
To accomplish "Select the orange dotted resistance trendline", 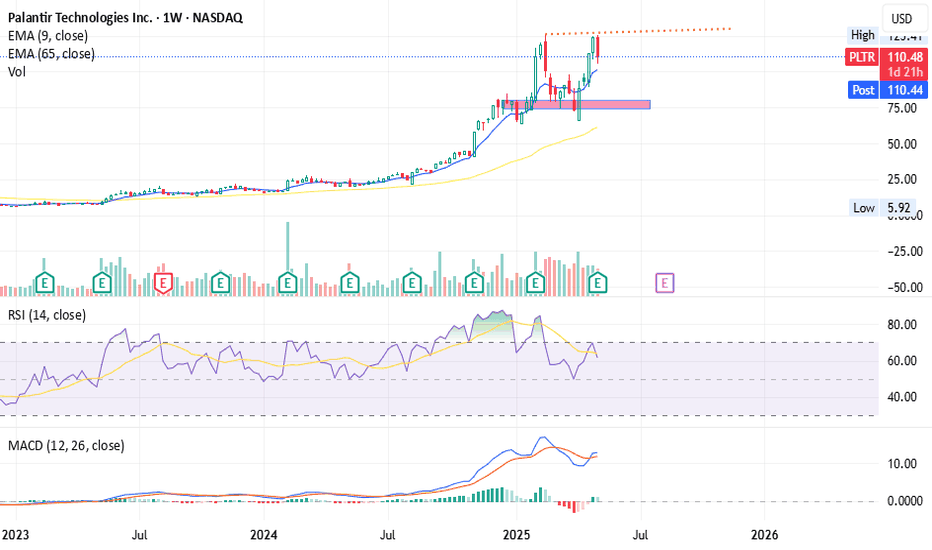I will [x=638, y=31].
